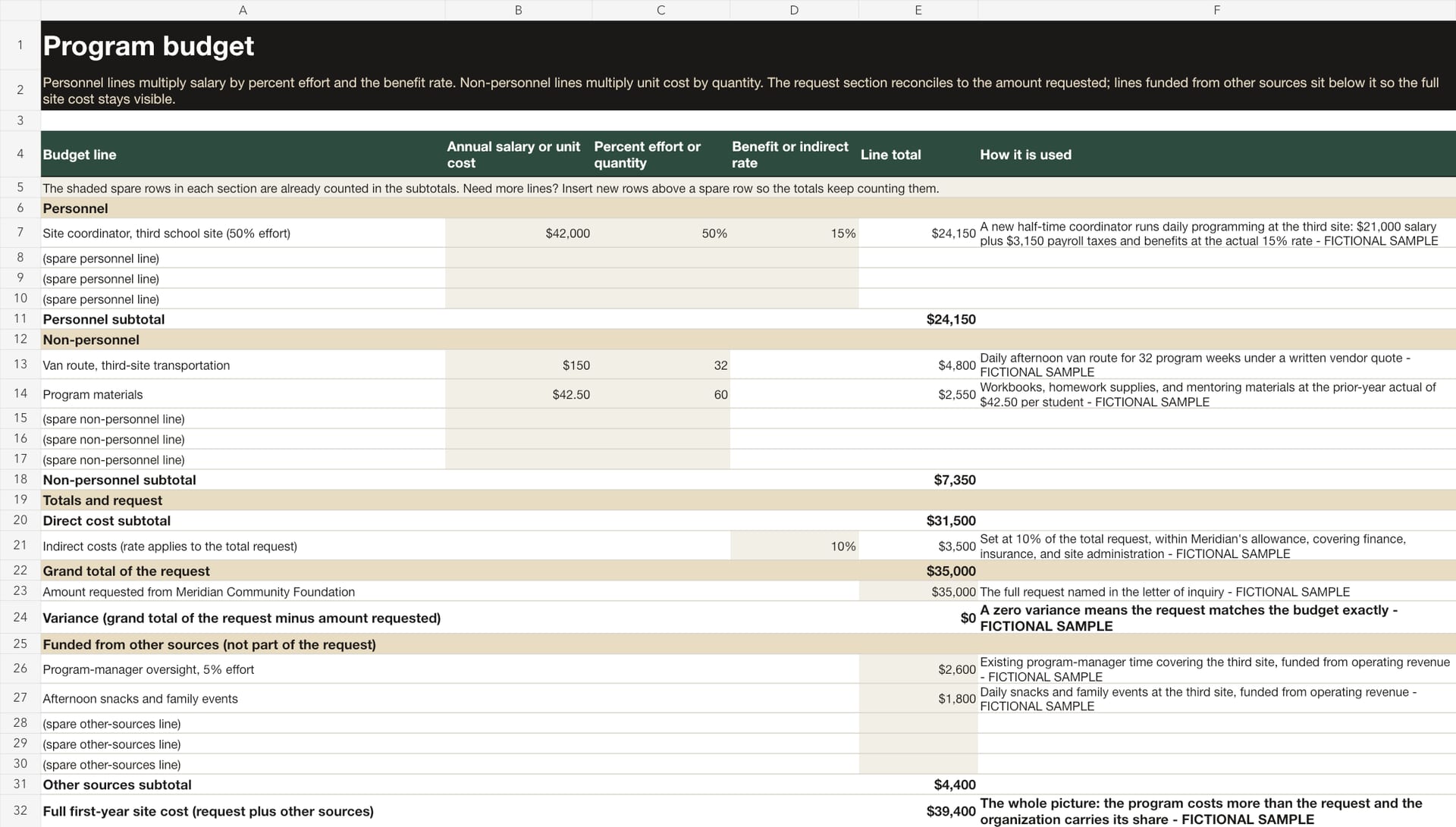
Task: Select column D header
Action: point(794,10)
